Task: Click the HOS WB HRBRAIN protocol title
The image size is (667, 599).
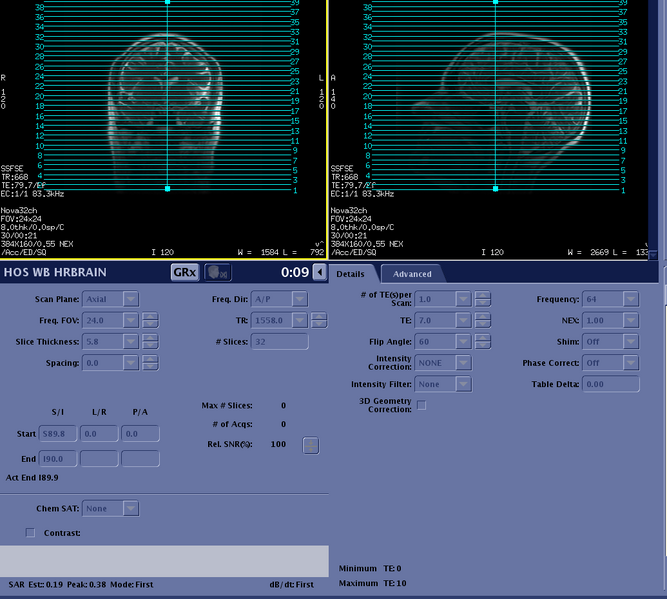Action: pyautogui.click(x=55, y=272)
